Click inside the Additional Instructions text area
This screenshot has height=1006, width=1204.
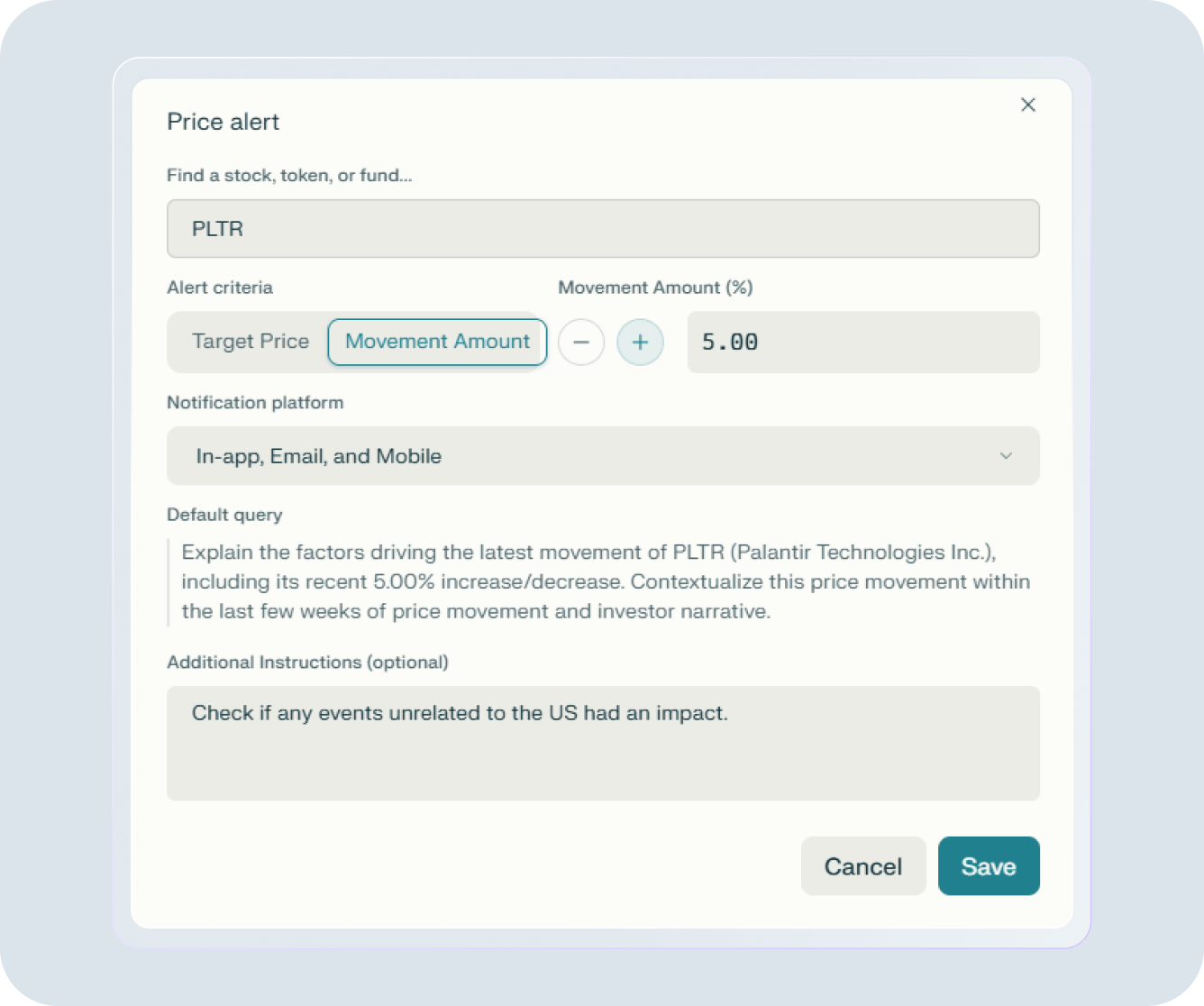pyautogui.click(x=603, y=743)
